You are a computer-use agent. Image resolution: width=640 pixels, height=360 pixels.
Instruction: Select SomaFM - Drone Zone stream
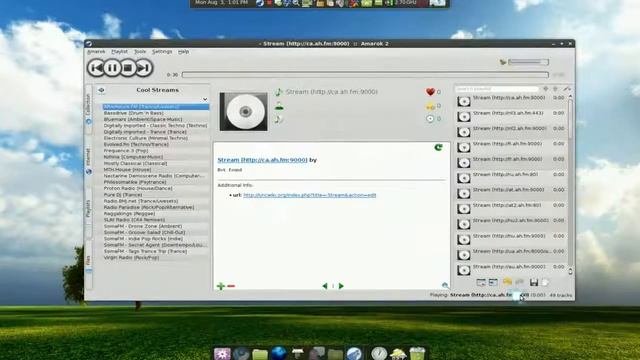tap(143, 226)
